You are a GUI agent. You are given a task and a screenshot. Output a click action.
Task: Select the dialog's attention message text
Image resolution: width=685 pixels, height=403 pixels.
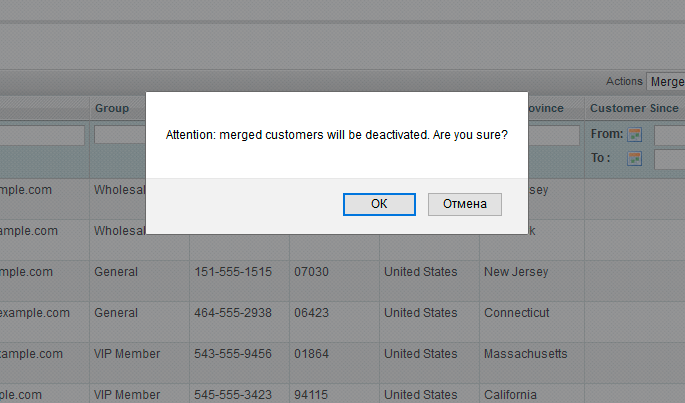(336, 135)
